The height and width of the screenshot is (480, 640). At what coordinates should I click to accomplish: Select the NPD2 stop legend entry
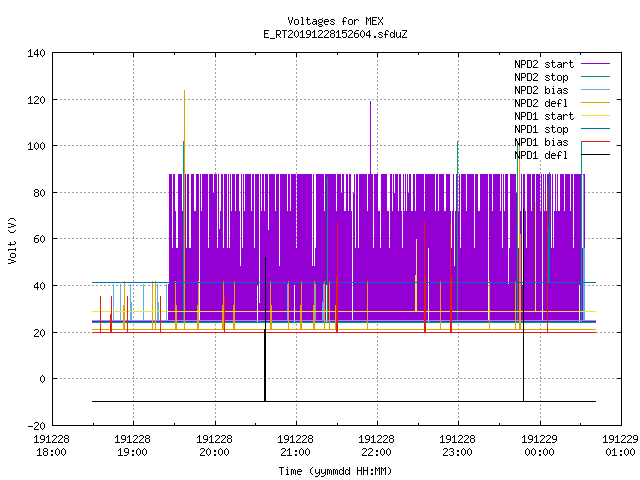pos(541,77)
